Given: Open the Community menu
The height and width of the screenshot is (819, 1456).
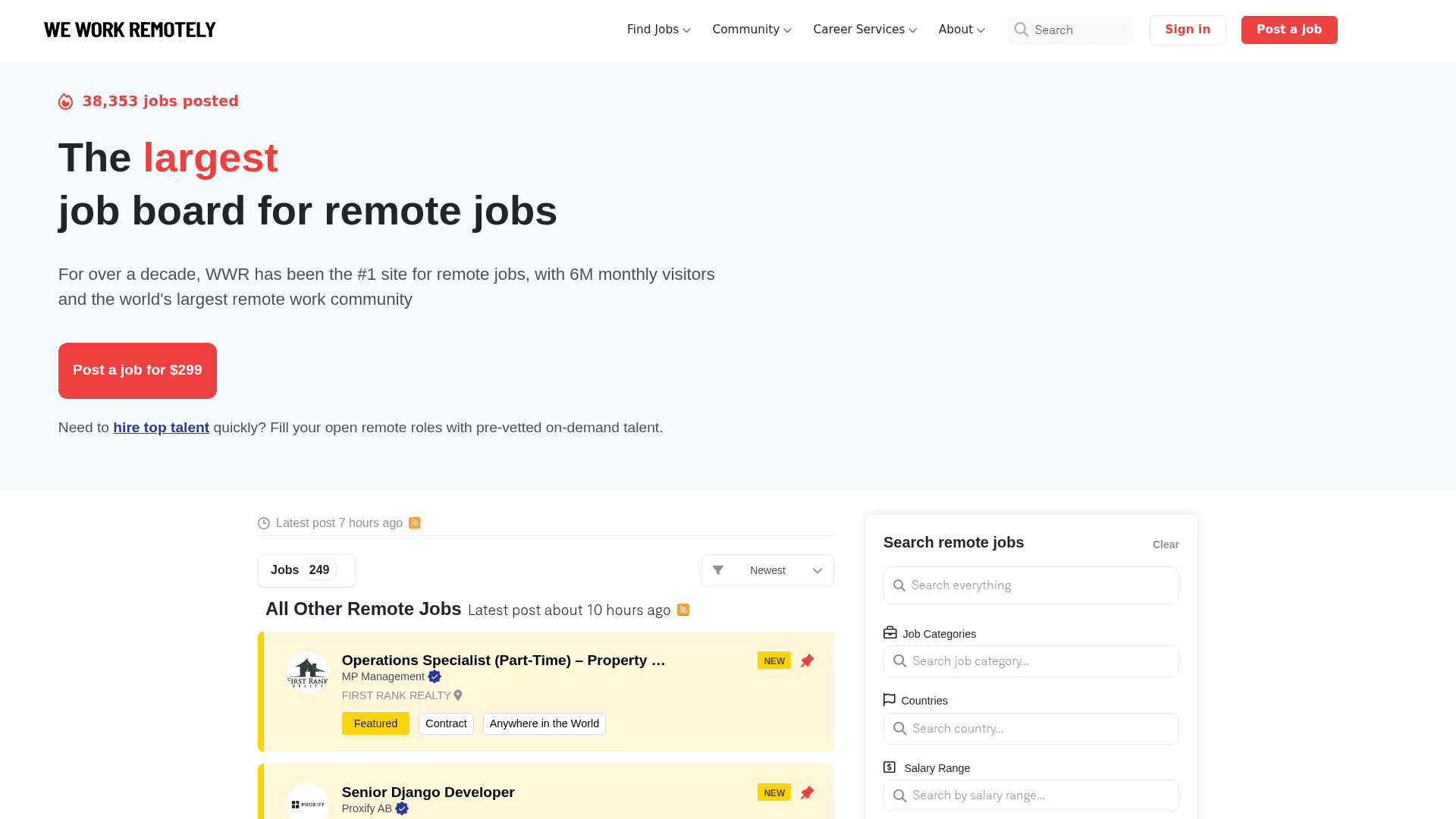Looking at the screenshot, I should (751, 30).
